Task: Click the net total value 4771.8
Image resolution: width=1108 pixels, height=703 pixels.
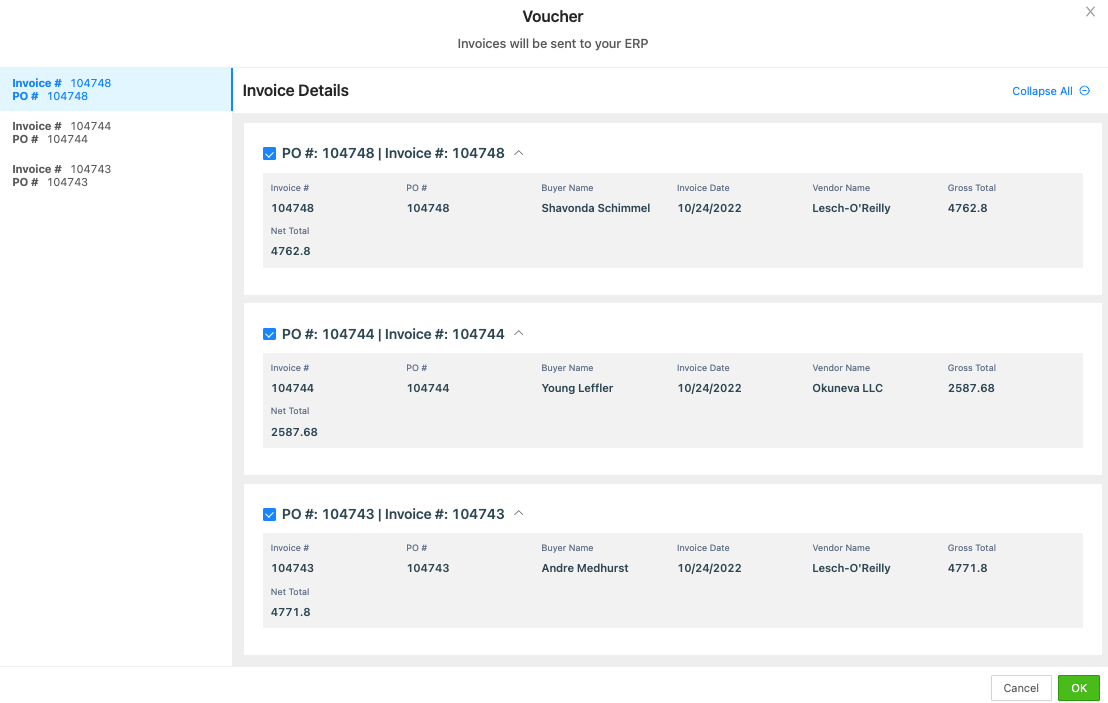Action: point(290,613)
